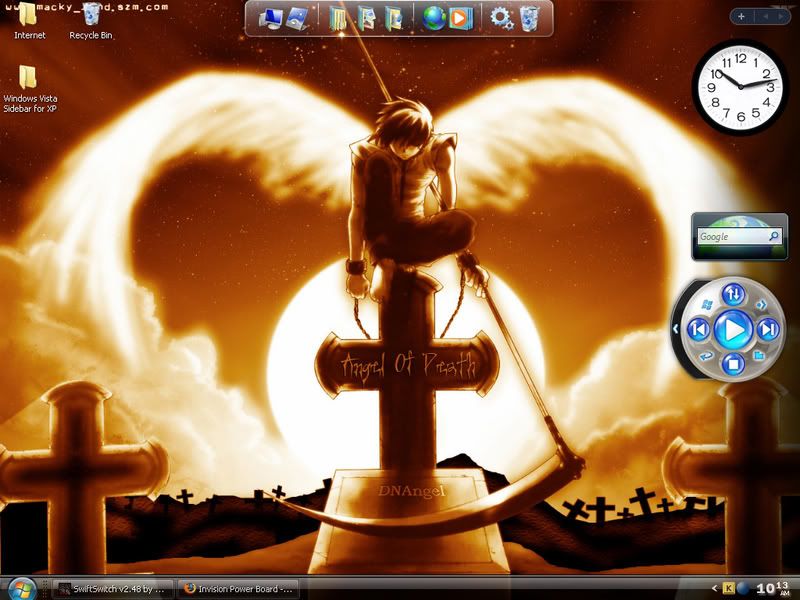Select the Internet folder desktop icon

[x=29, y=21]
